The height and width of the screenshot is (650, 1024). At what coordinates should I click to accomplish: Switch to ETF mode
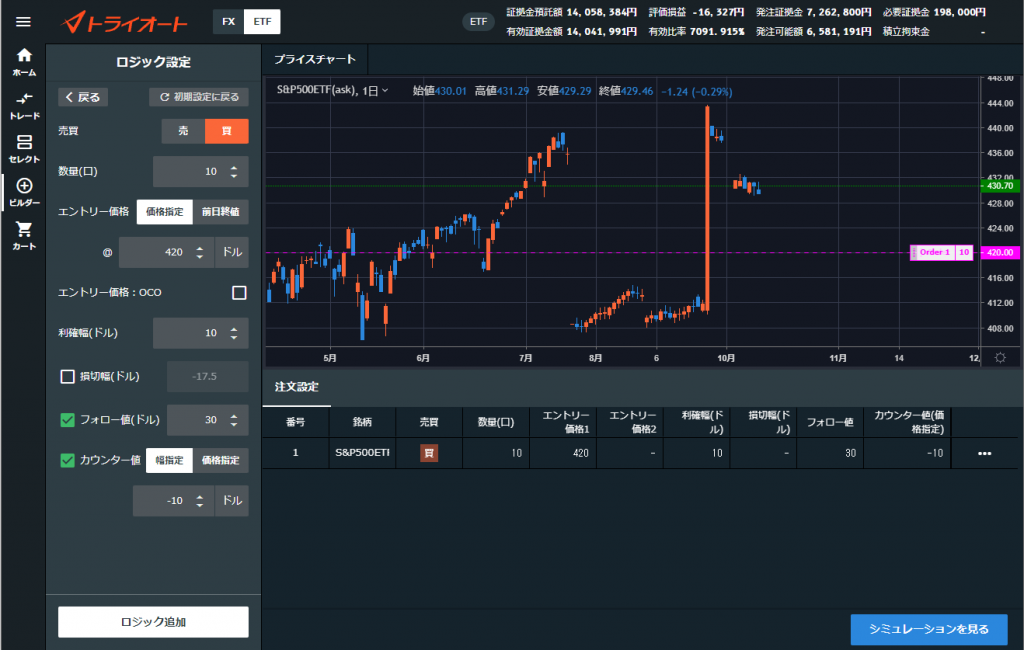pos(263,22)
